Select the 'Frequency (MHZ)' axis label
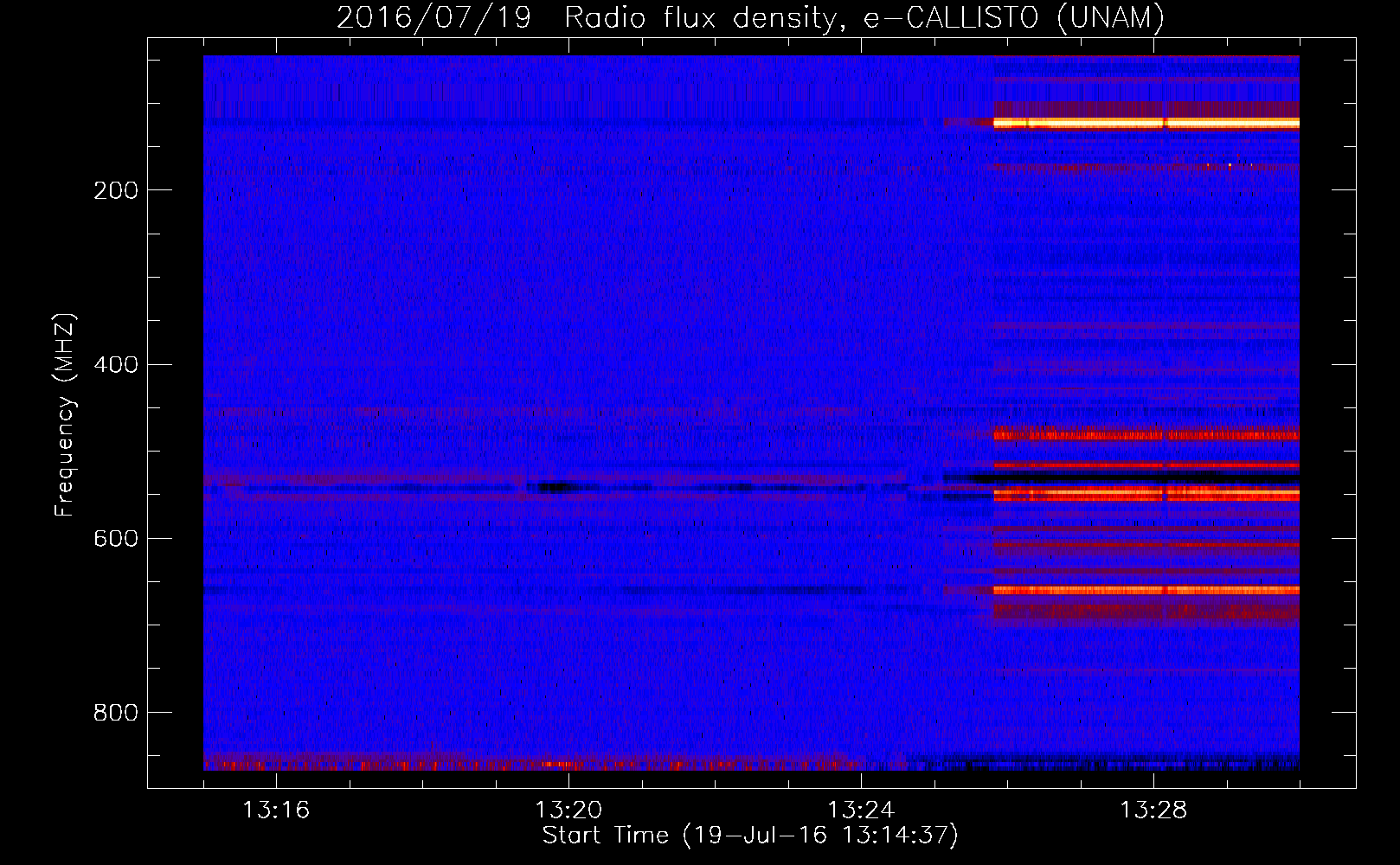Image resolution: width=1400 pixels, height=865 pixels. coord(65,415)
